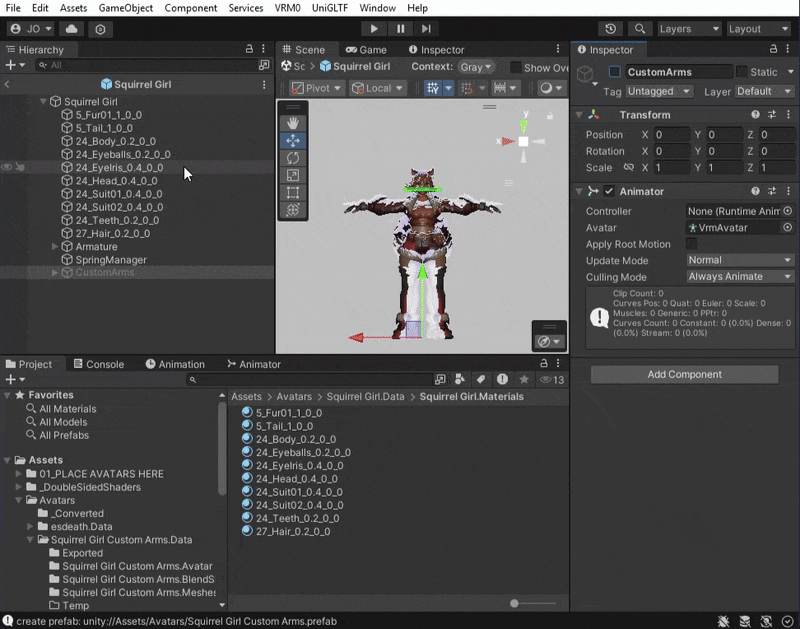The height and width of the screenshot is (629, 800).
Task: Open the Layer Default dropdown
Action: click(x=764, y=91)
